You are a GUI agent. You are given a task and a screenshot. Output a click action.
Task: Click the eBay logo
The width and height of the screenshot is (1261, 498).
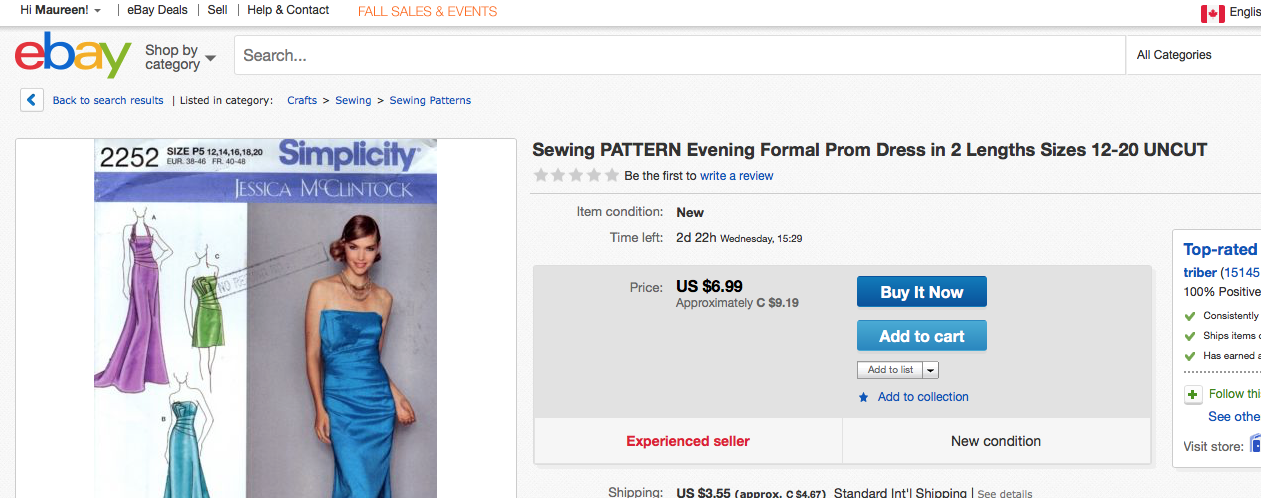tap(73, 55)
